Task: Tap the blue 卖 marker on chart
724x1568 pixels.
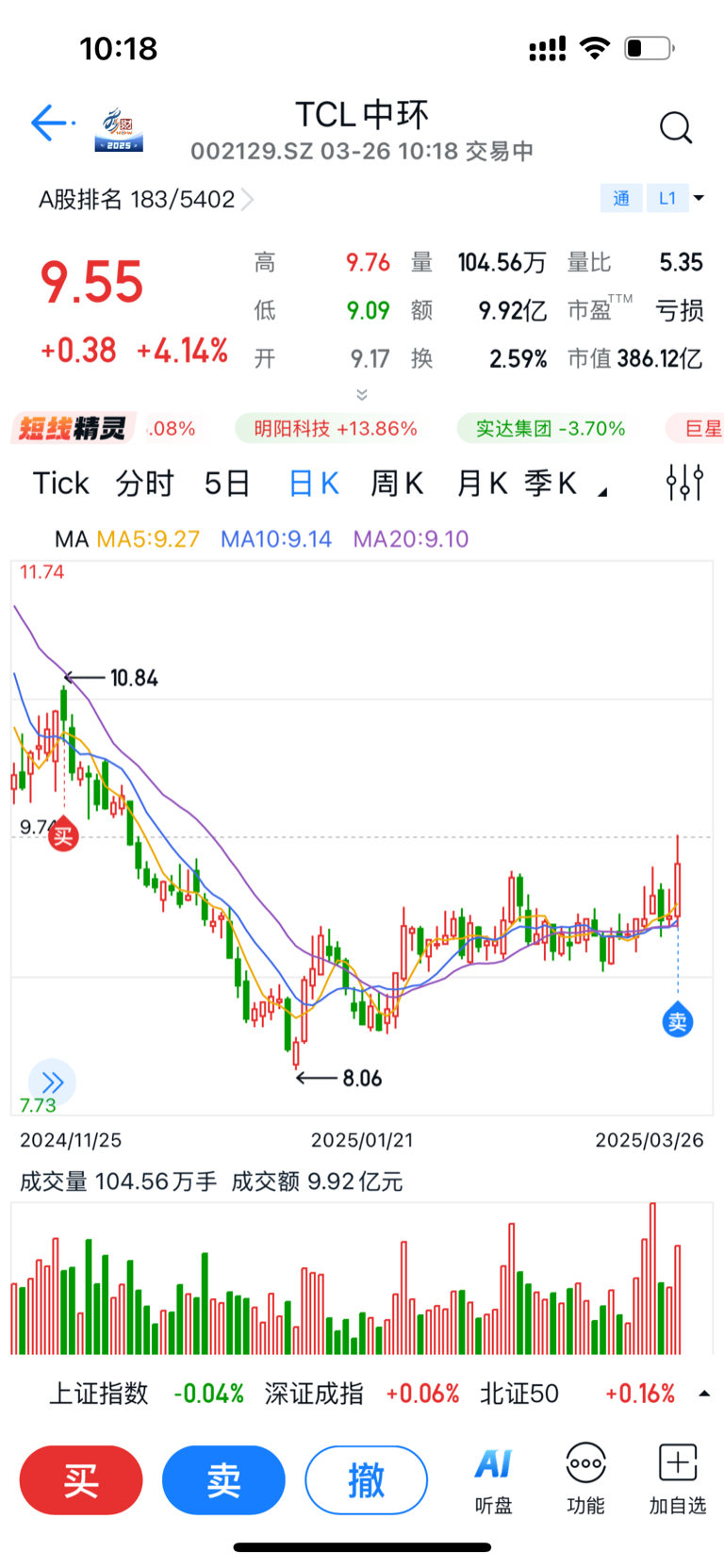Action: [x=678, y=1020]
